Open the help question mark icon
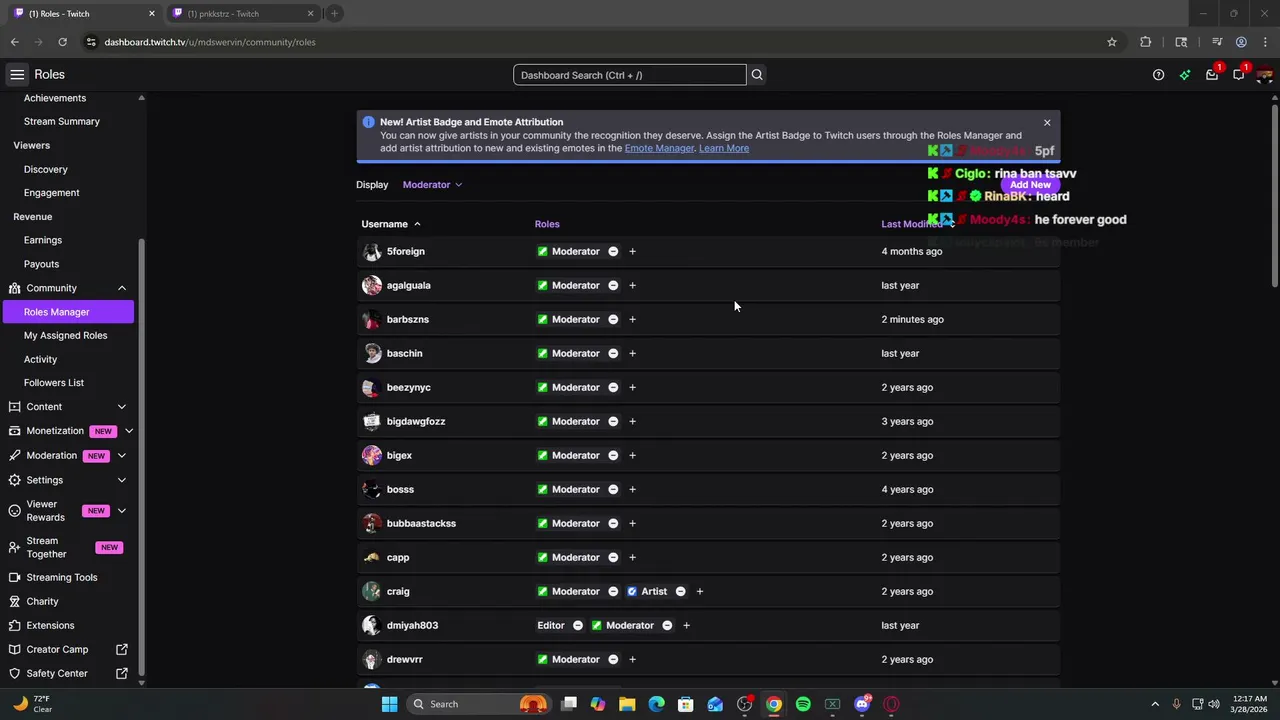The width and height of the screenshot is (1280, 720). [1158, 75]
